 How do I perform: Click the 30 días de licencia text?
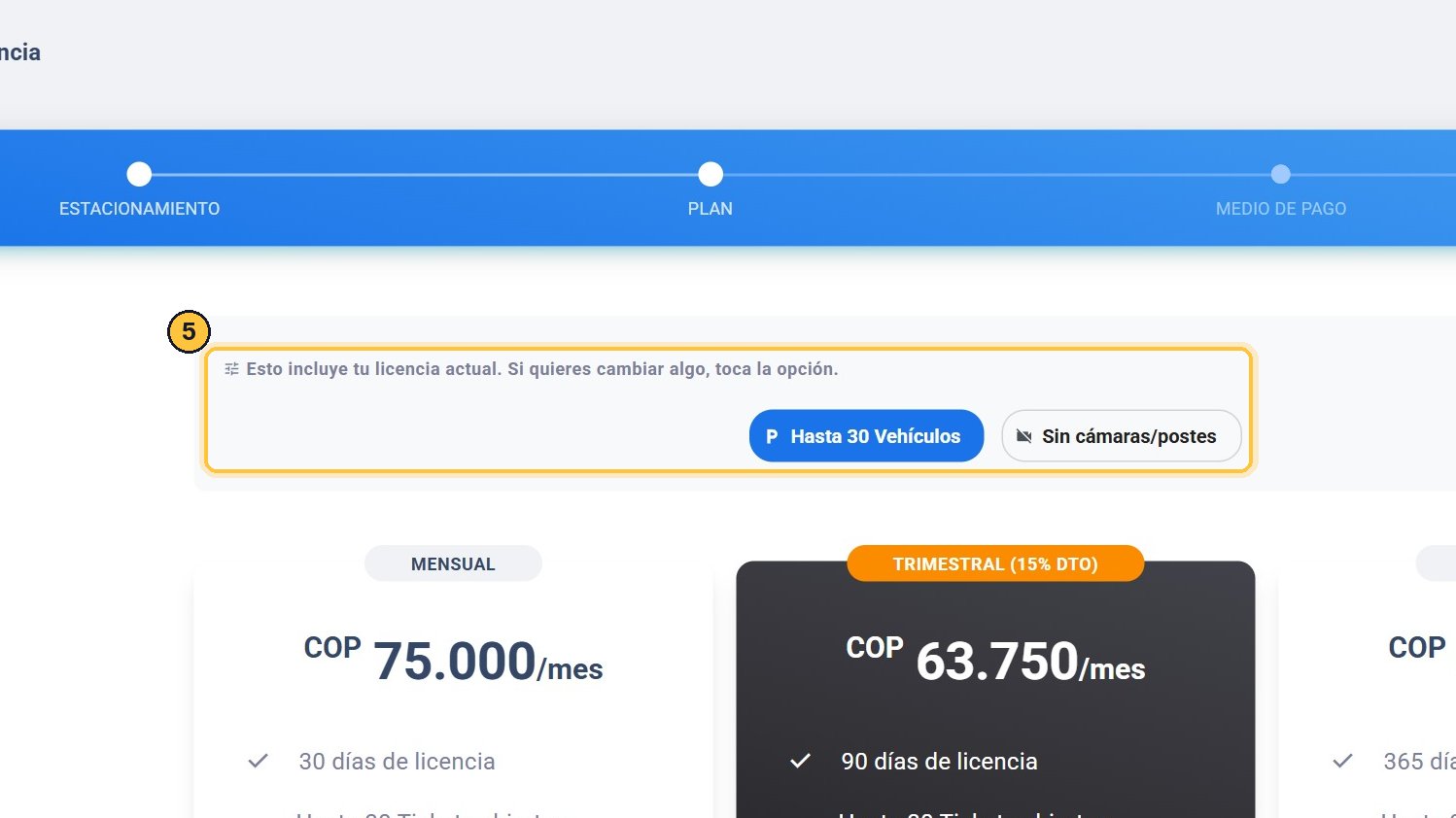point(397,762)
